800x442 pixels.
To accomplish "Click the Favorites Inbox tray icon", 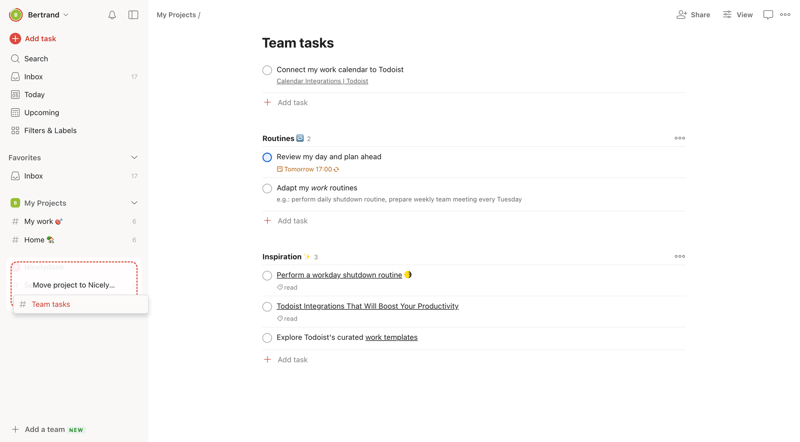I will pyautogui.click(x=15, y=176).
